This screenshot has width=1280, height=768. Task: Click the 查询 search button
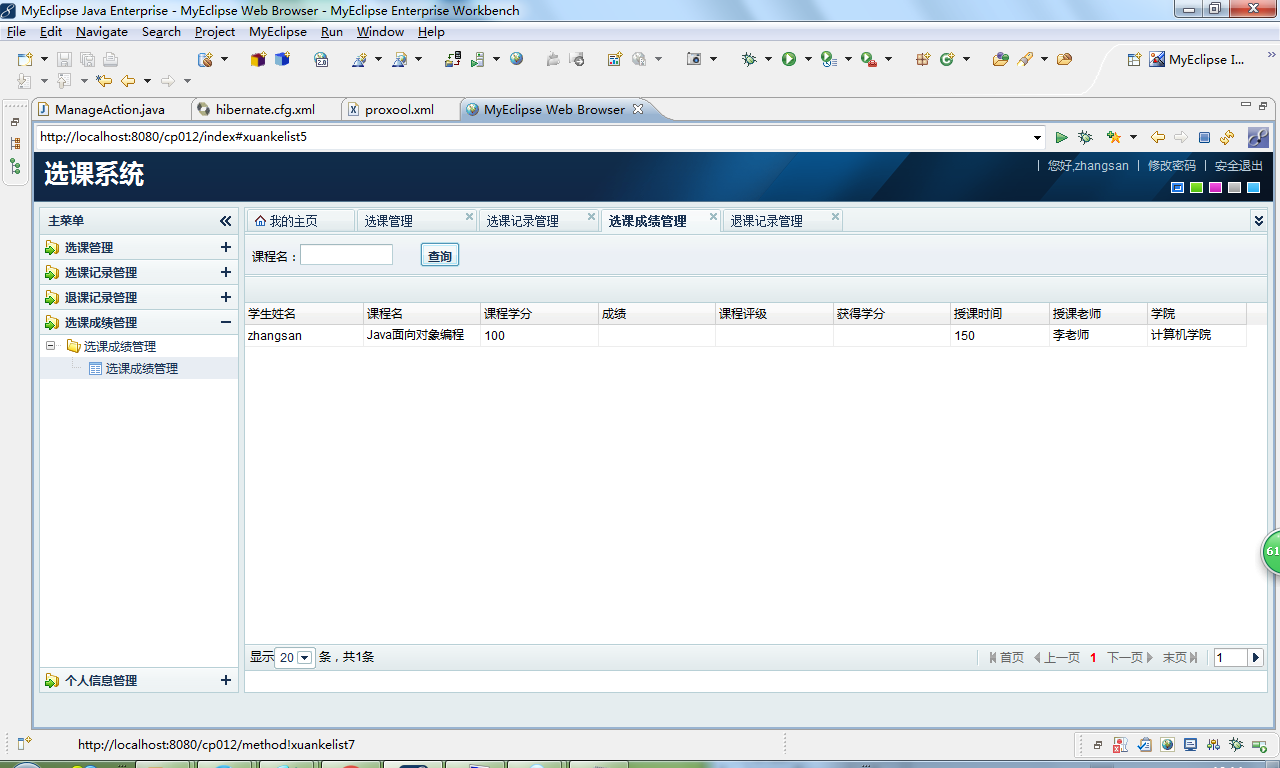(x=439, y=254)
